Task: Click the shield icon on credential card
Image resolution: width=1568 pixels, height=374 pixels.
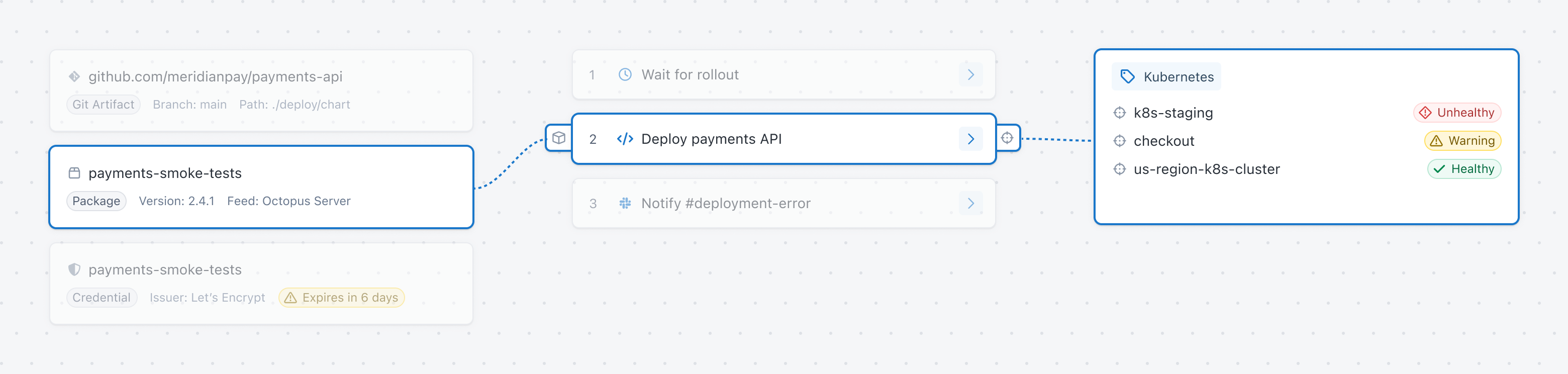Action: pos(74,269)
